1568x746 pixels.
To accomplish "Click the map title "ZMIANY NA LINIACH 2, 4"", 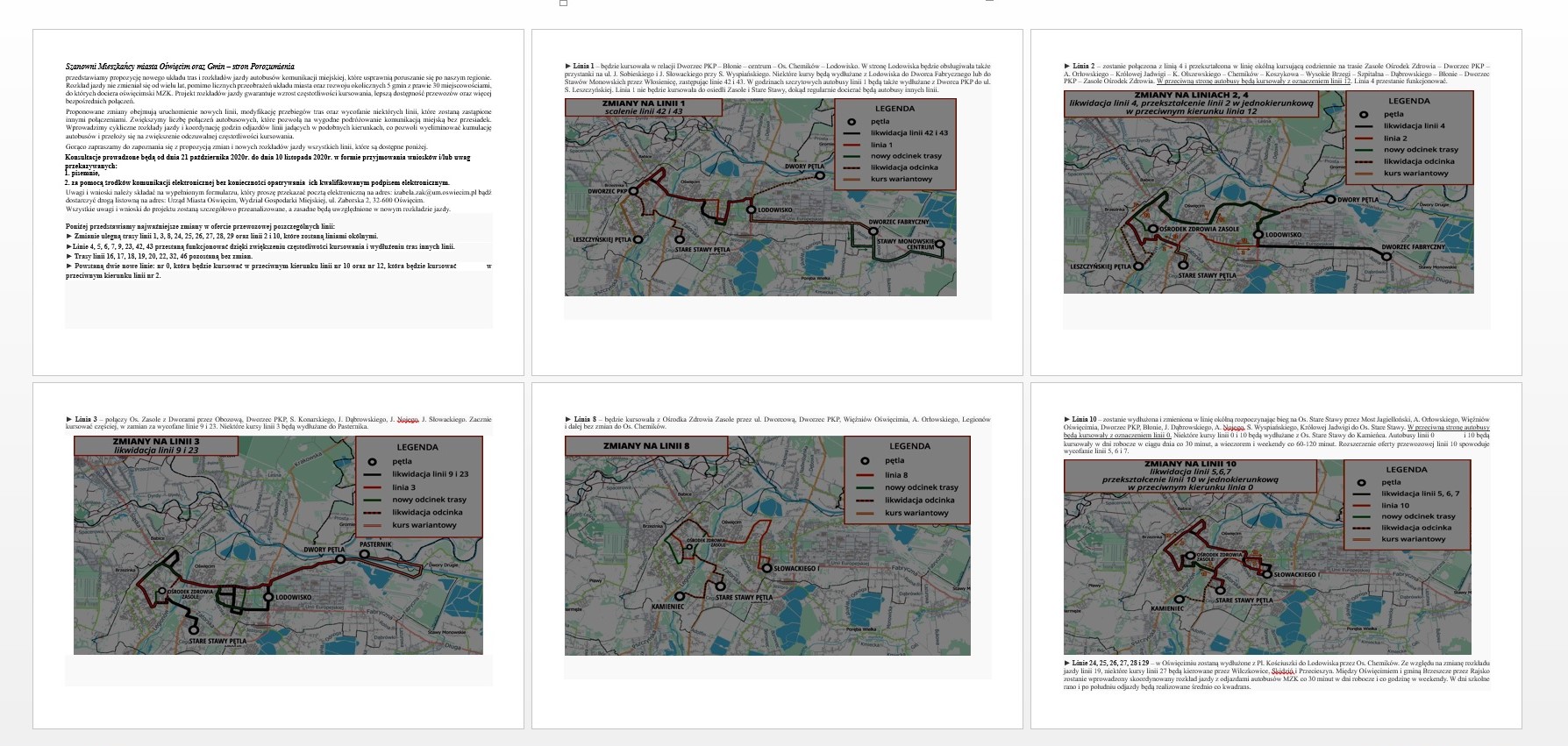I will 1191,96.
